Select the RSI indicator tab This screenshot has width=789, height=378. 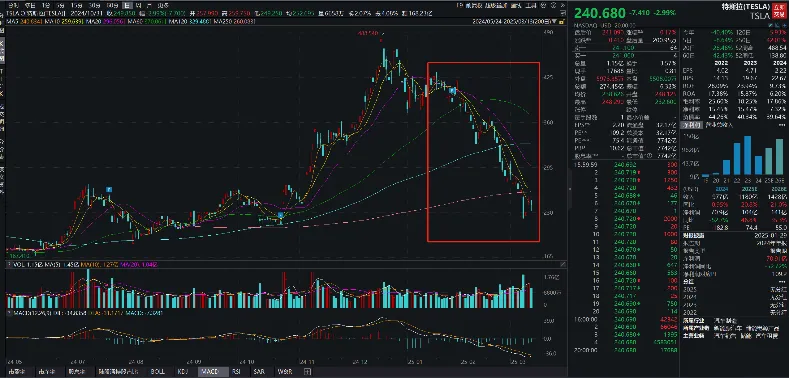coord(236,371)
